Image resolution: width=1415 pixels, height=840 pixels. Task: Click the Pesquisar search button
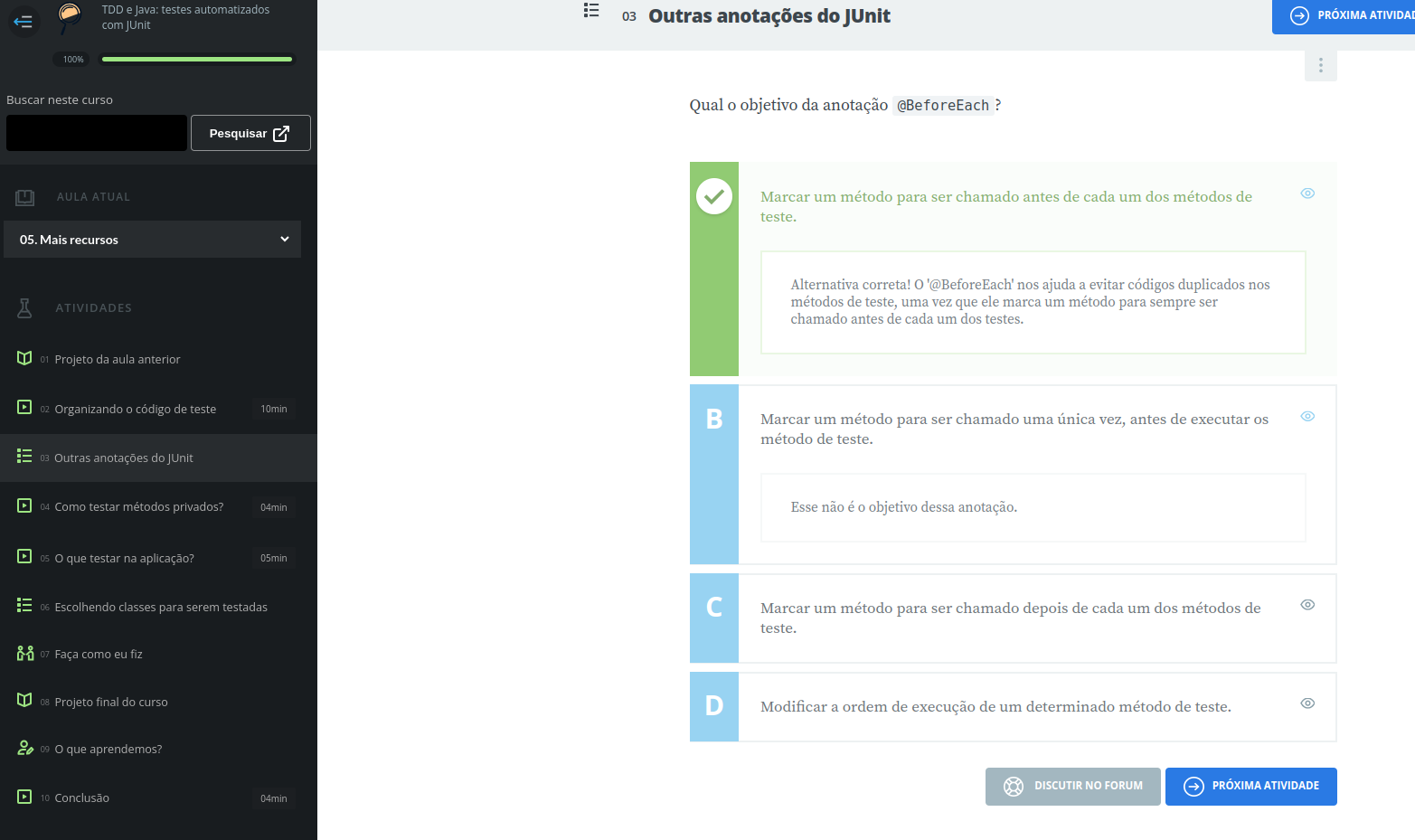tap(250, 133)
